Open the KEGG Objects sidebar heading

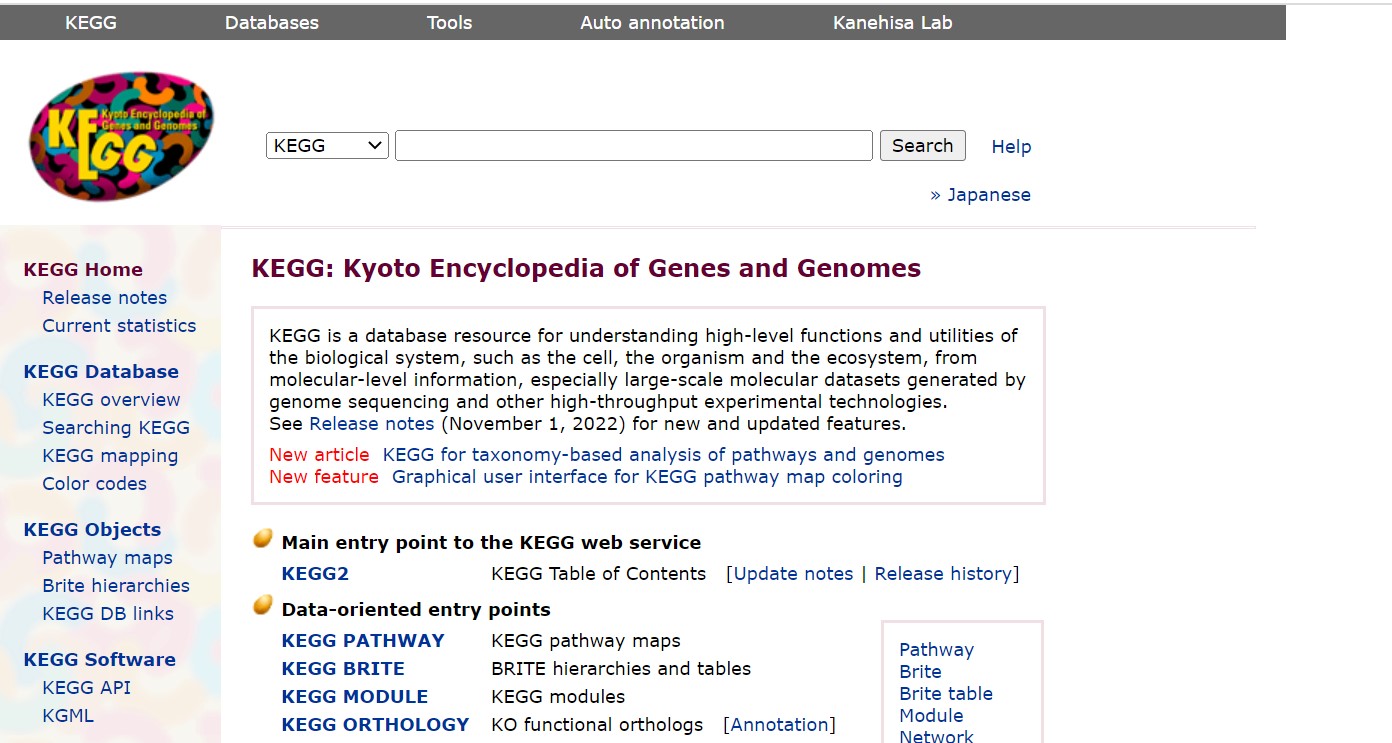[x=92, y=530]
